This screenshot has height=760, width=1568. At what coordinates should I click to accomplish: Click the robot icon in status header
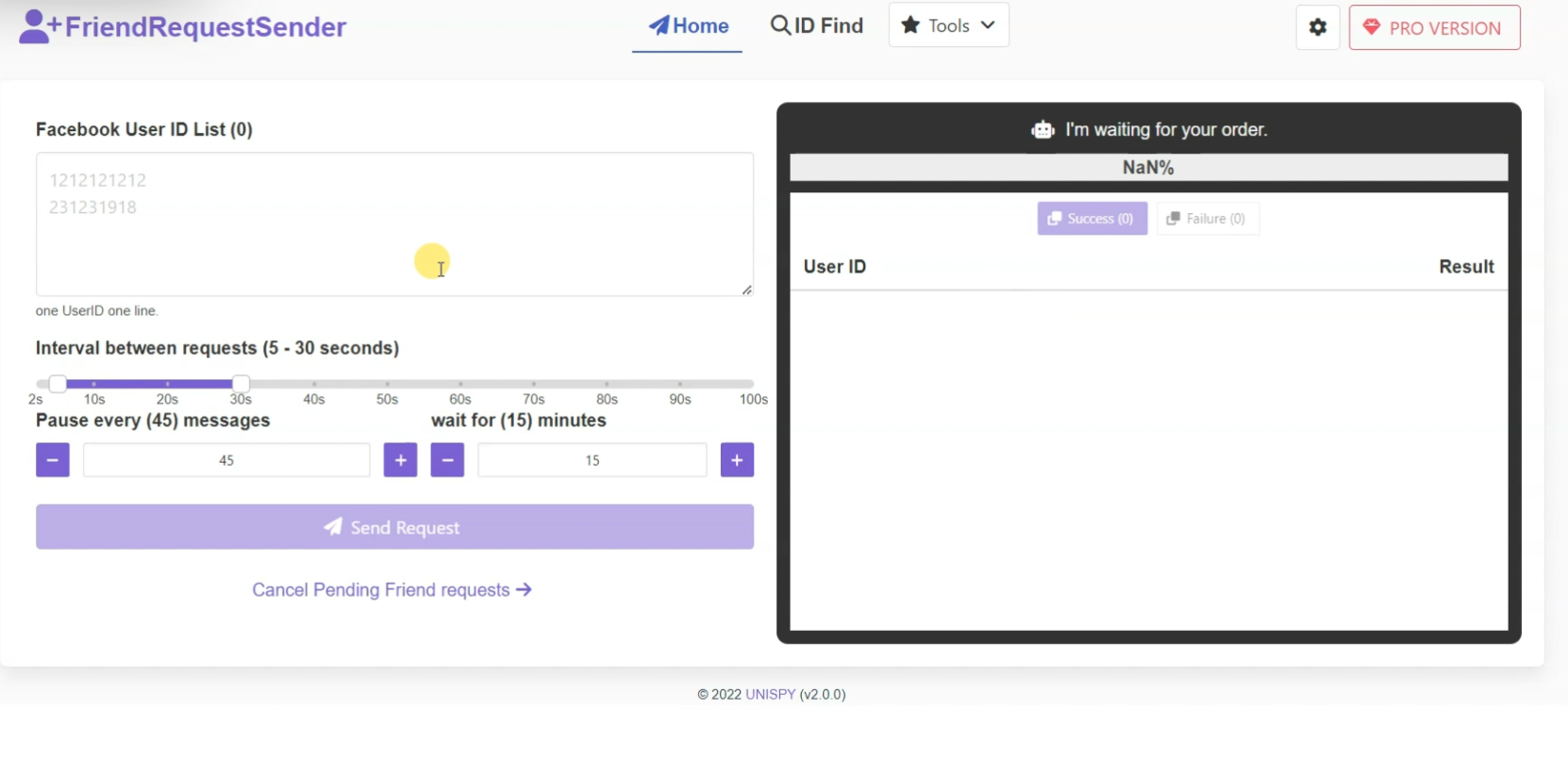[x=1043, y=130]
